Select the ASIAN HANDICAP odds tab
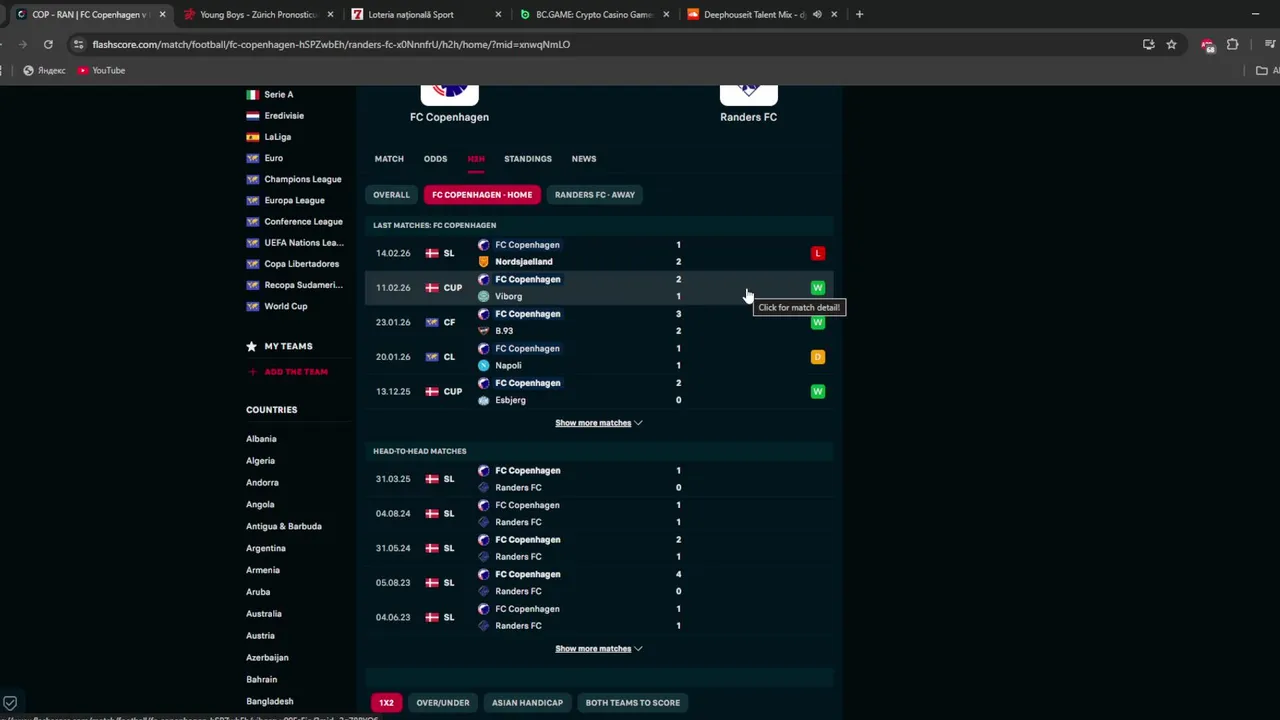1280x720 pixels. pos(527,703)
